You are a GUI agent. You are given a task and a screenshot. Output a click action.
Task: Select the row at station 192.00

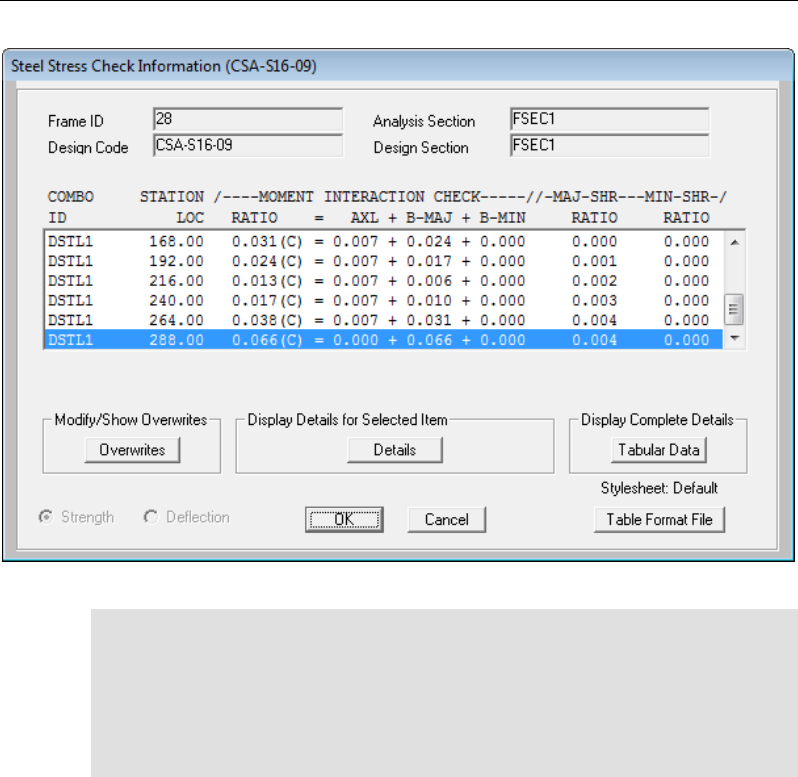point(384,261)
